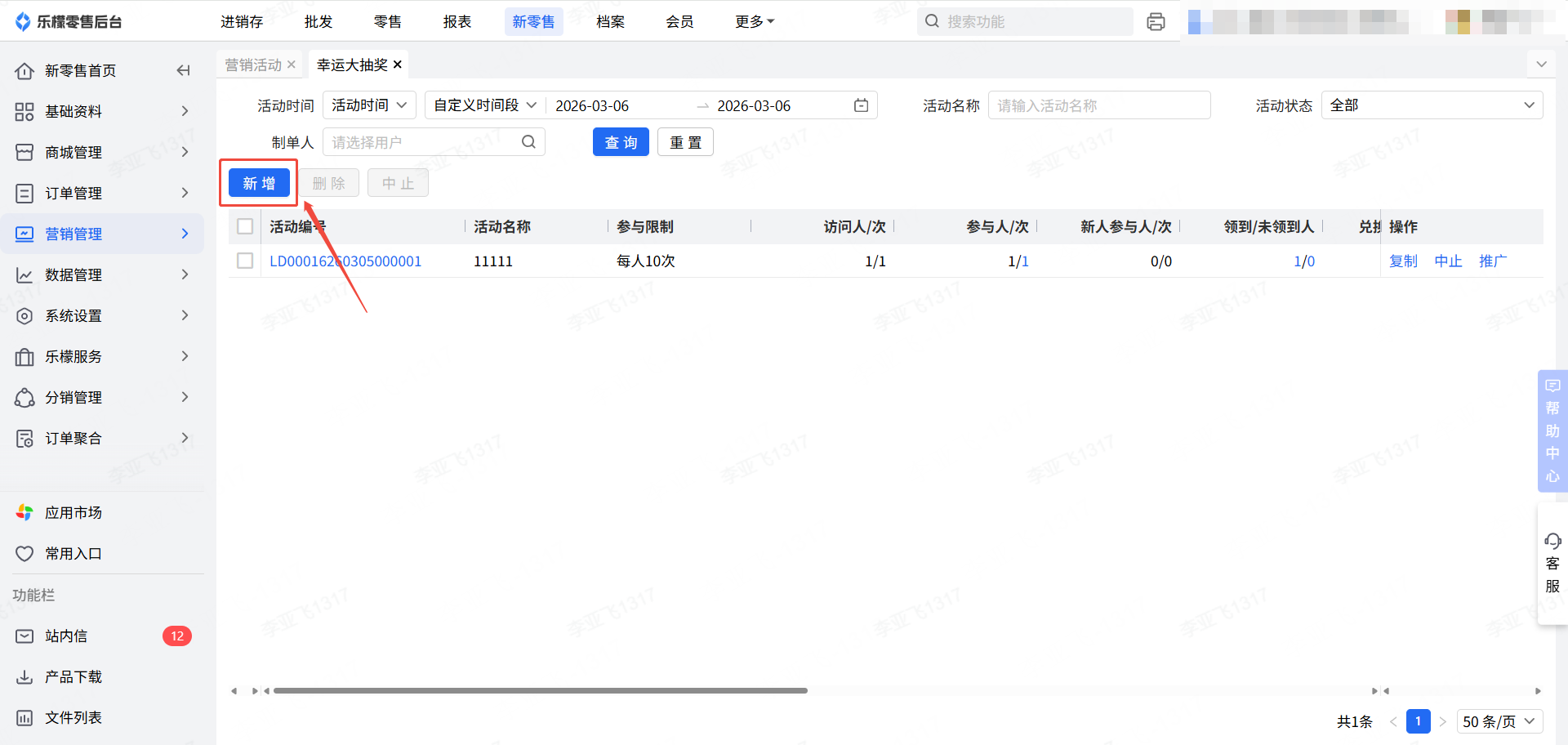Click the 常用入口 heart icon
The image size is (1568, 745).
pos(24,554)
